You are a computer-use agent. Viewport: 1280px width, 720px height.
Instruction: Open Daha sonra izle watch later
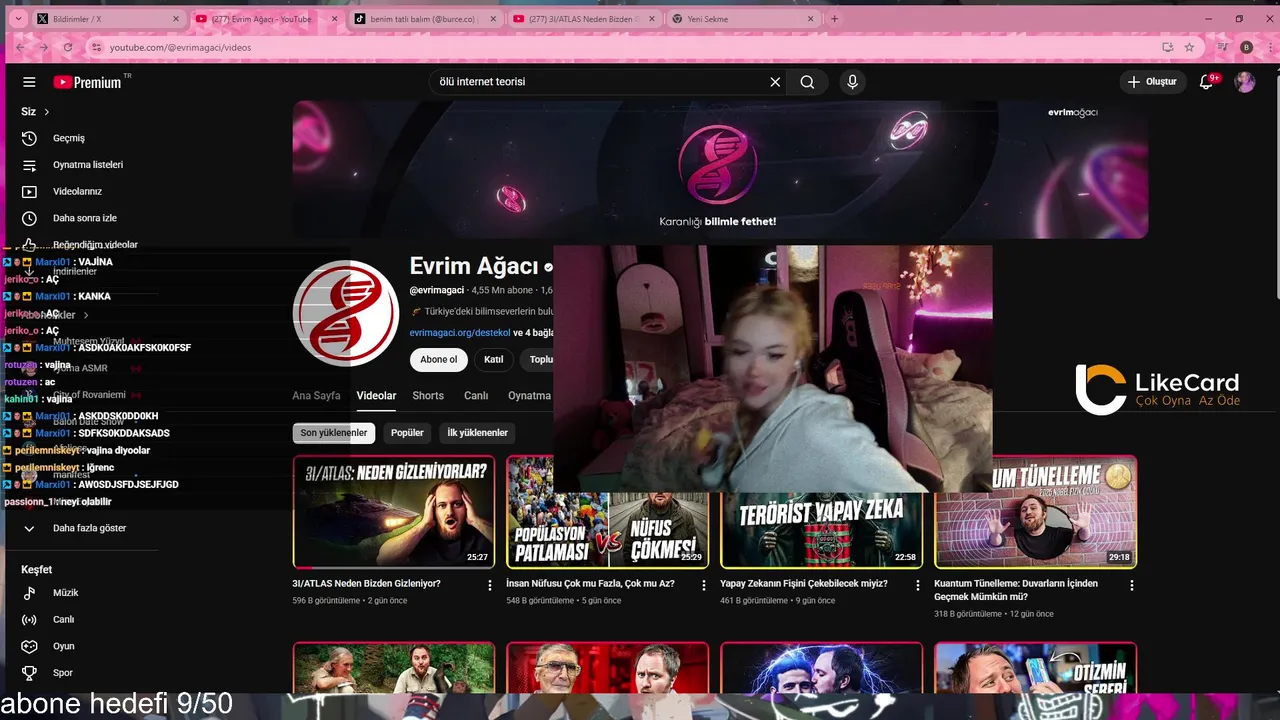[85, 218]
